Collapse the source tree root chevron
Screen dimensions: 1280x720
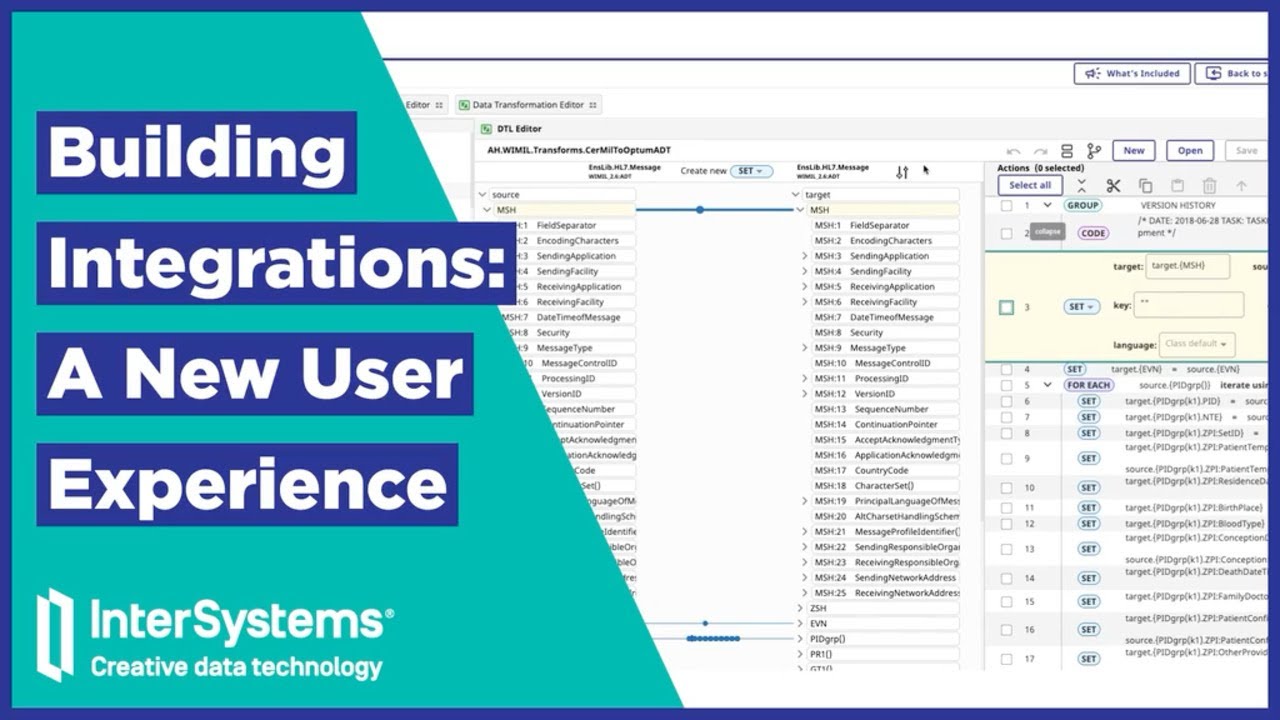click(x=482, y=195)
